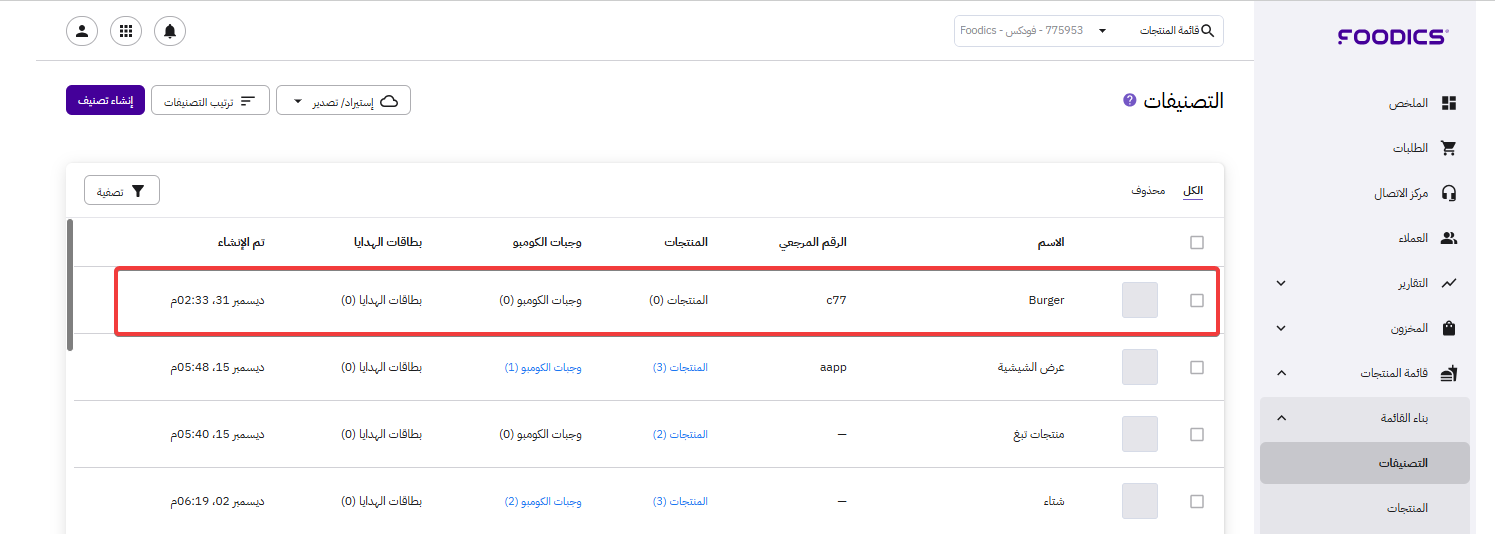Switch to the محذوف tab

coord(1148,190)
